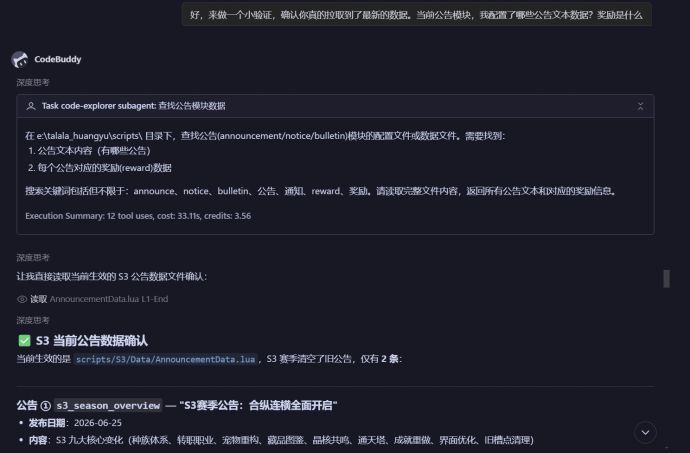
Task: Click the CodeBuddy avatar icon
Action: [19, 59]
